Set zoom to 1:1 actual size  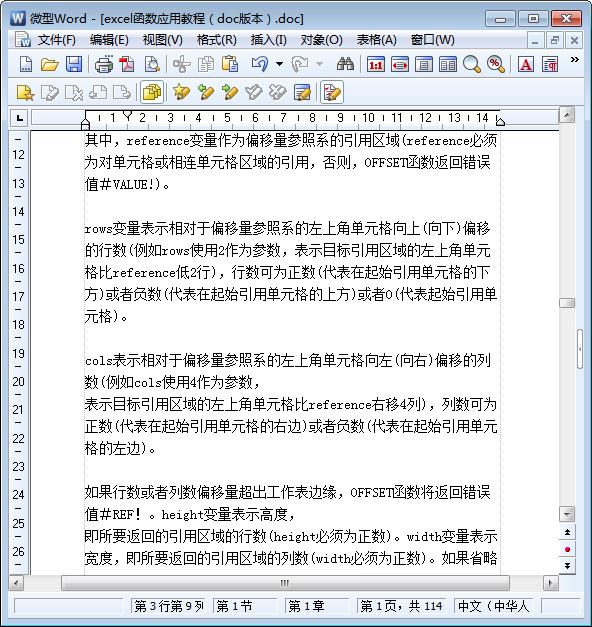pos(376,64)
